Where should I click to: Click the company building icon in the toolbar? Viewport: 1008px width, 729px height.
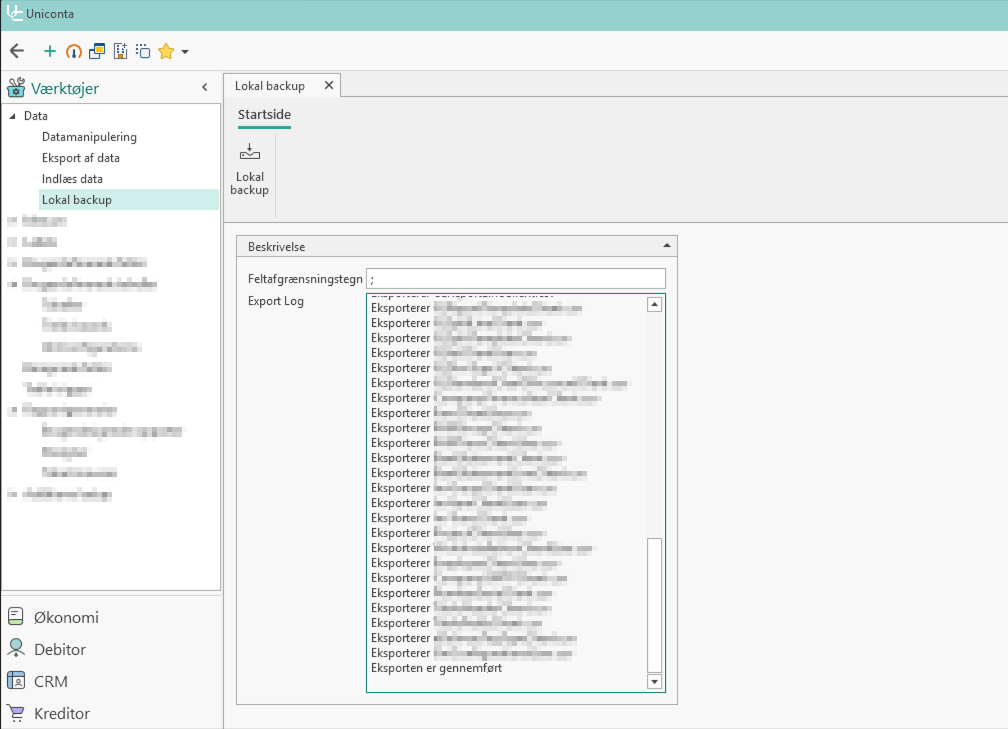(x=120, y=50)
